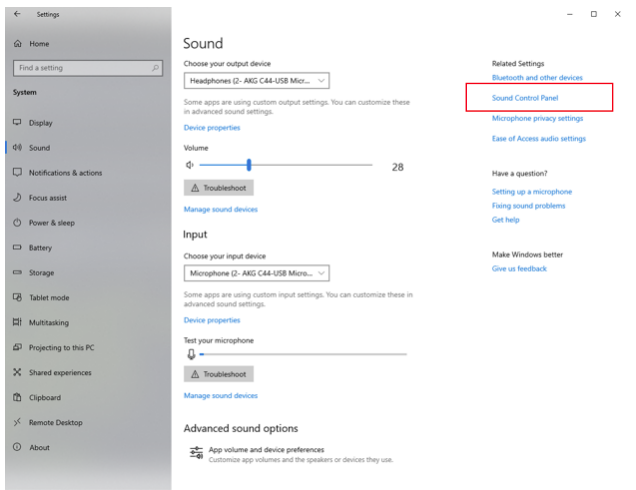Click the Display monitor icon
This screenshot has height=490, width=636.
pyautogui.click(x=18, y=123)
